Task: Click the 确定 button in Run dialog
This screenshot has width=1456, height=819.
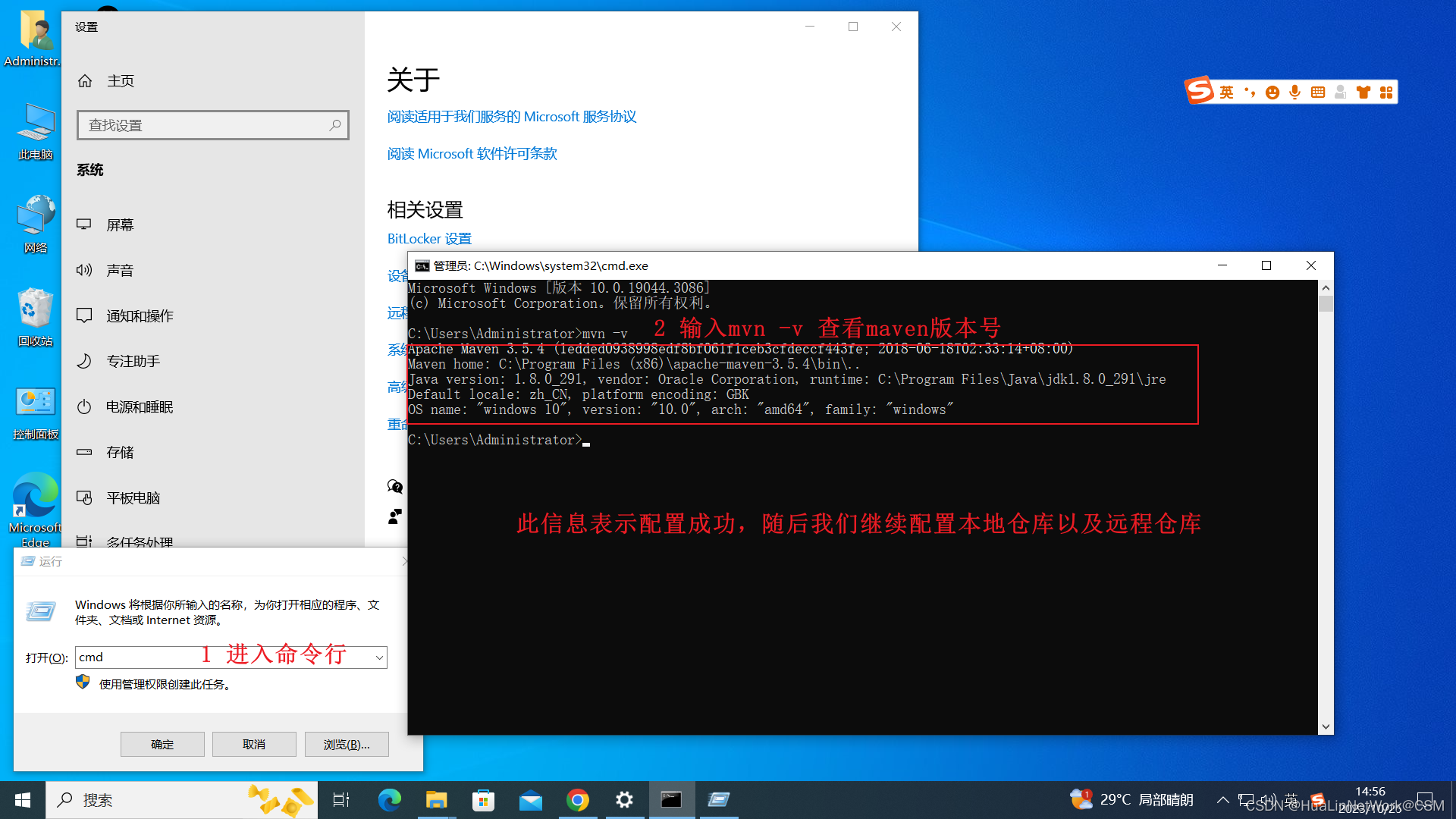Action: (162, 745)
